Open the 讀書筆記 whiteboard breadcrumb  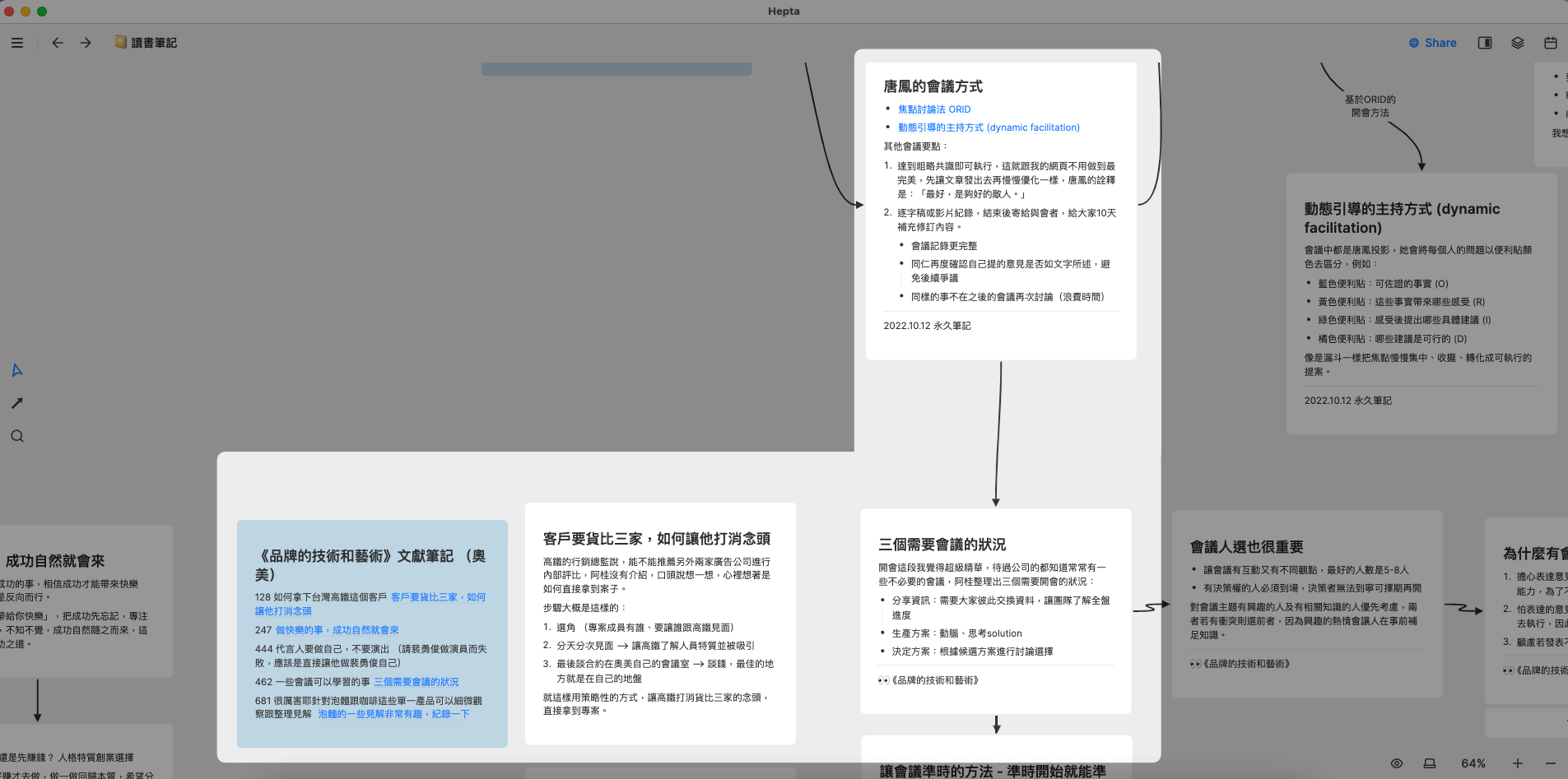[145, 42]
